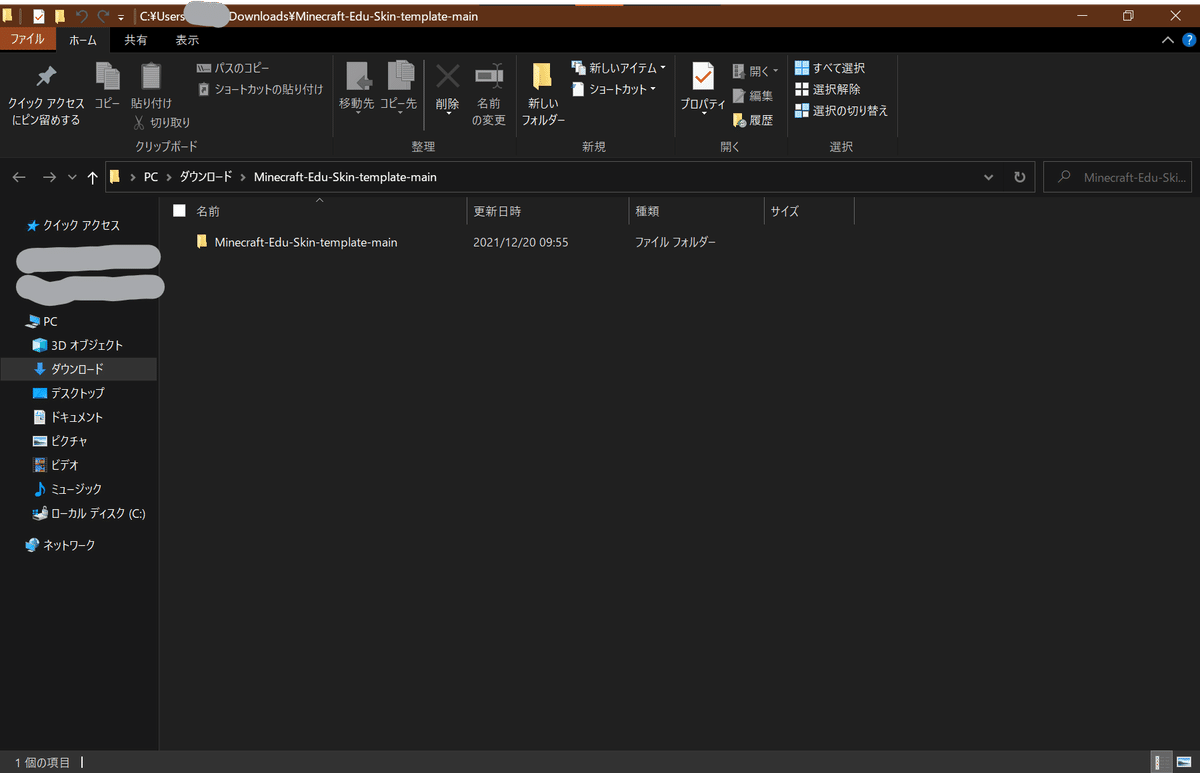Click the コピー (Copy) ribbon icon
1200x773 pixels.
(107, 86)
